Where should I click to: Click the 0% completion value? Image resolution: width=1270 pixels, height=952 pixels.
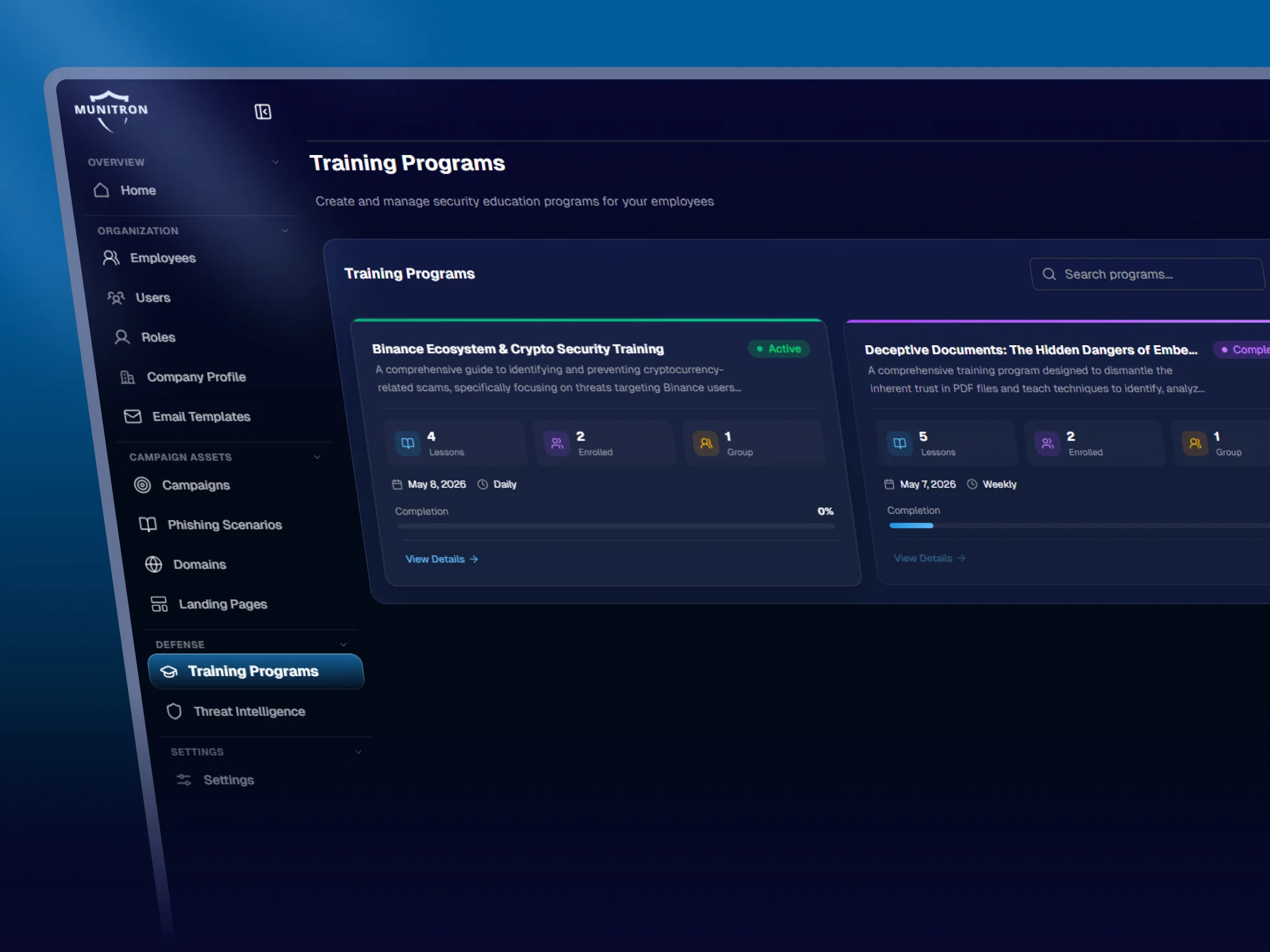click(825, 511)
